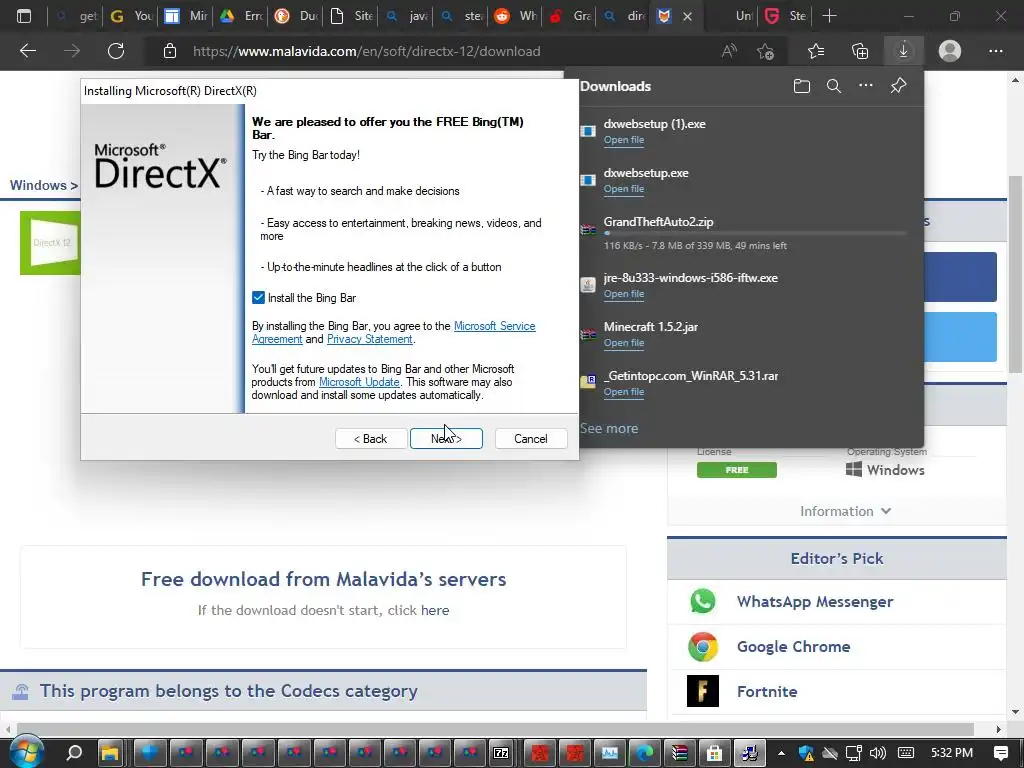
Task: Open the notification center icon
Action: [1000, 753]
